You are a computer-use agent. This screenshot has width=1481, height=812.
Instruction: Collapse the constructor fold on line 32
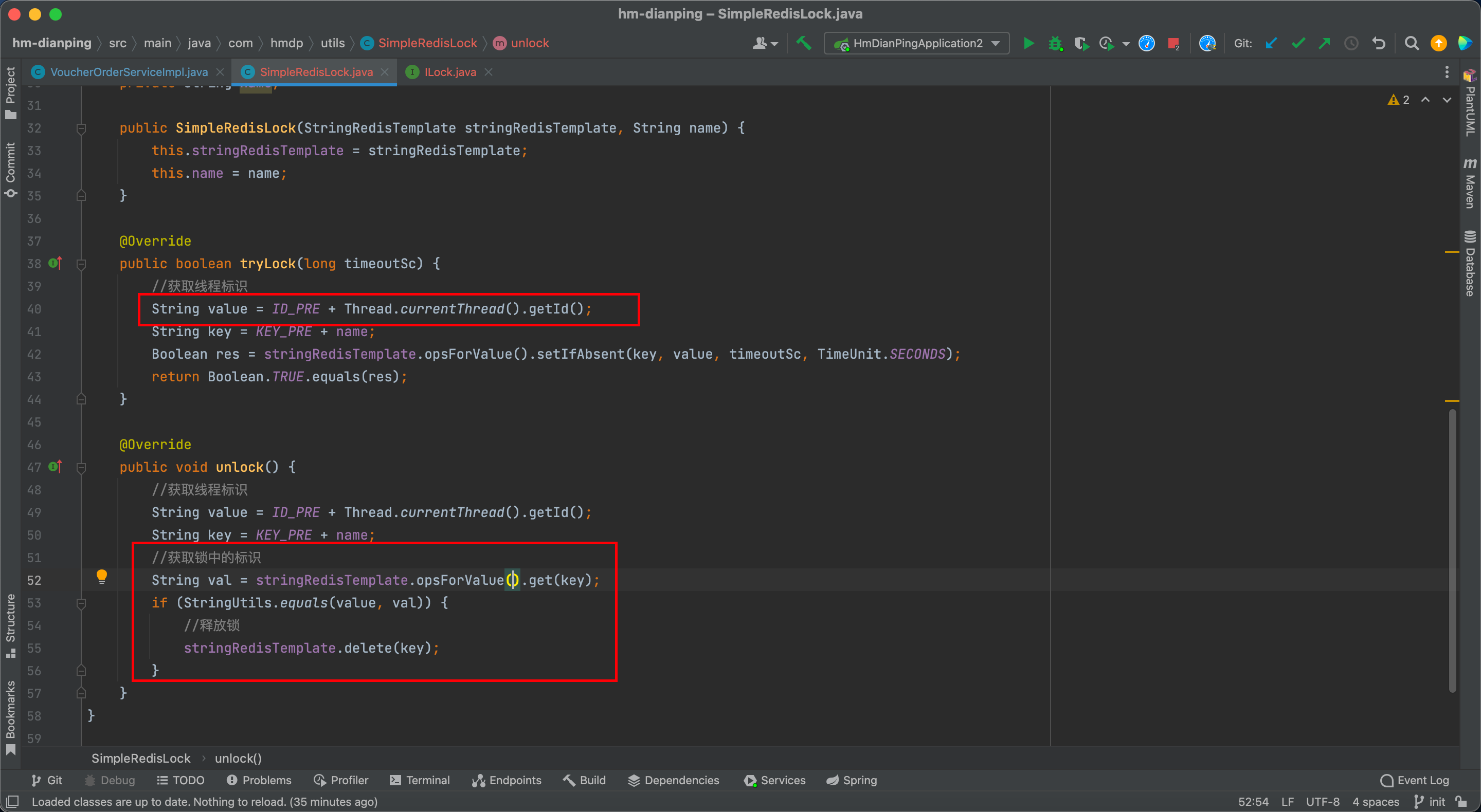point(81,128)
